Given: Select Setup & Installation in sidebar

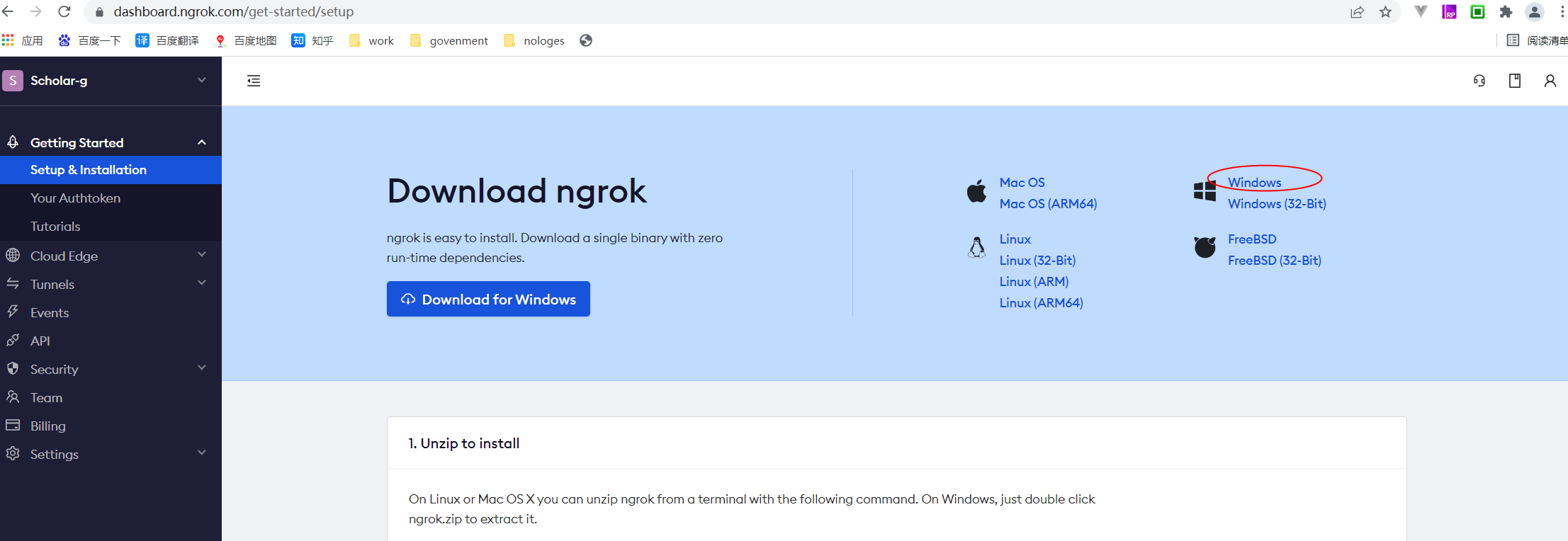Looking at the screenshot, I should click(x=111, y=170).
